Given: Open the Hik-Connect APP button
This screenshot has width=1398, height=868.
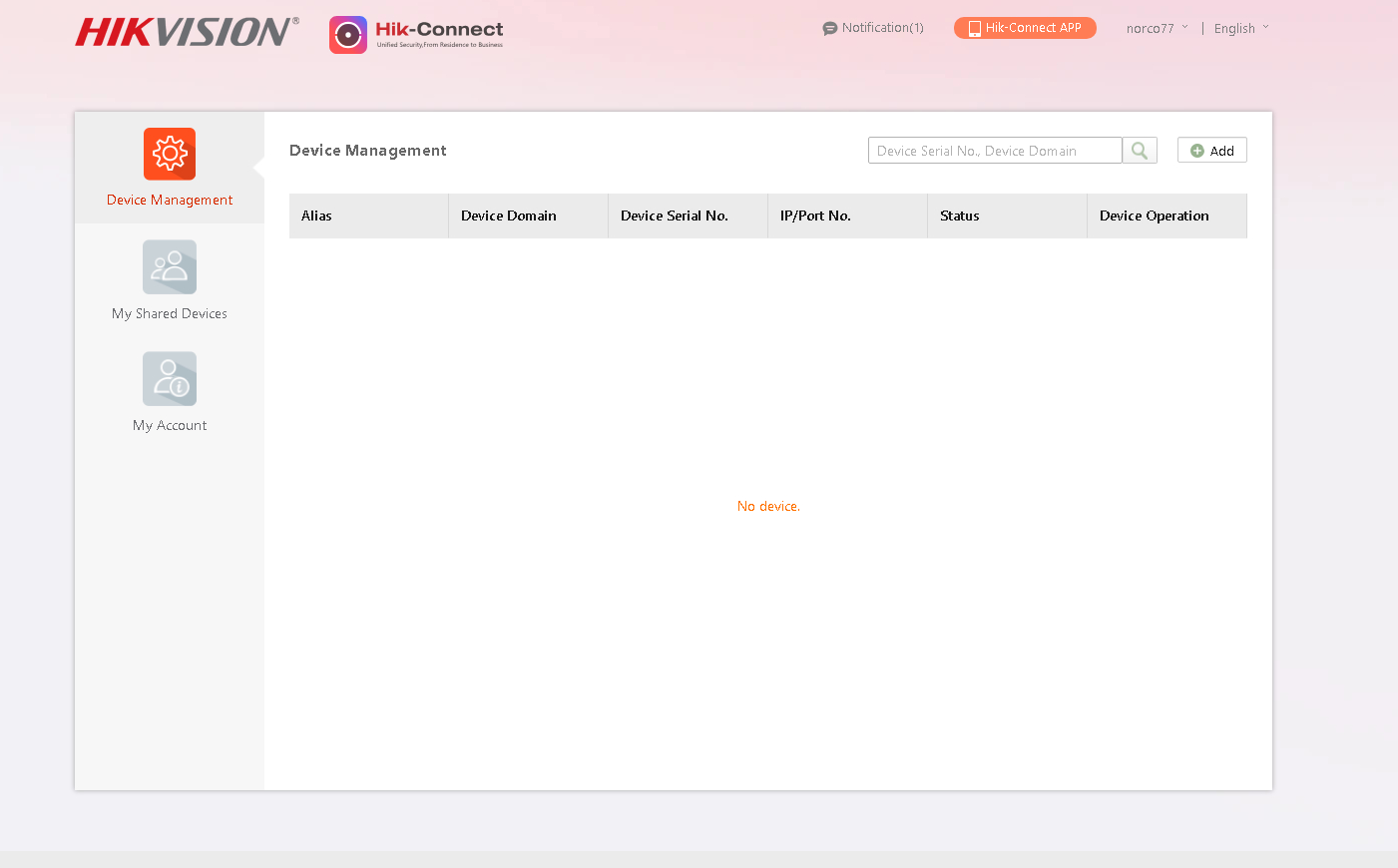Looking at the screenshot, I should click(1025, 28).
